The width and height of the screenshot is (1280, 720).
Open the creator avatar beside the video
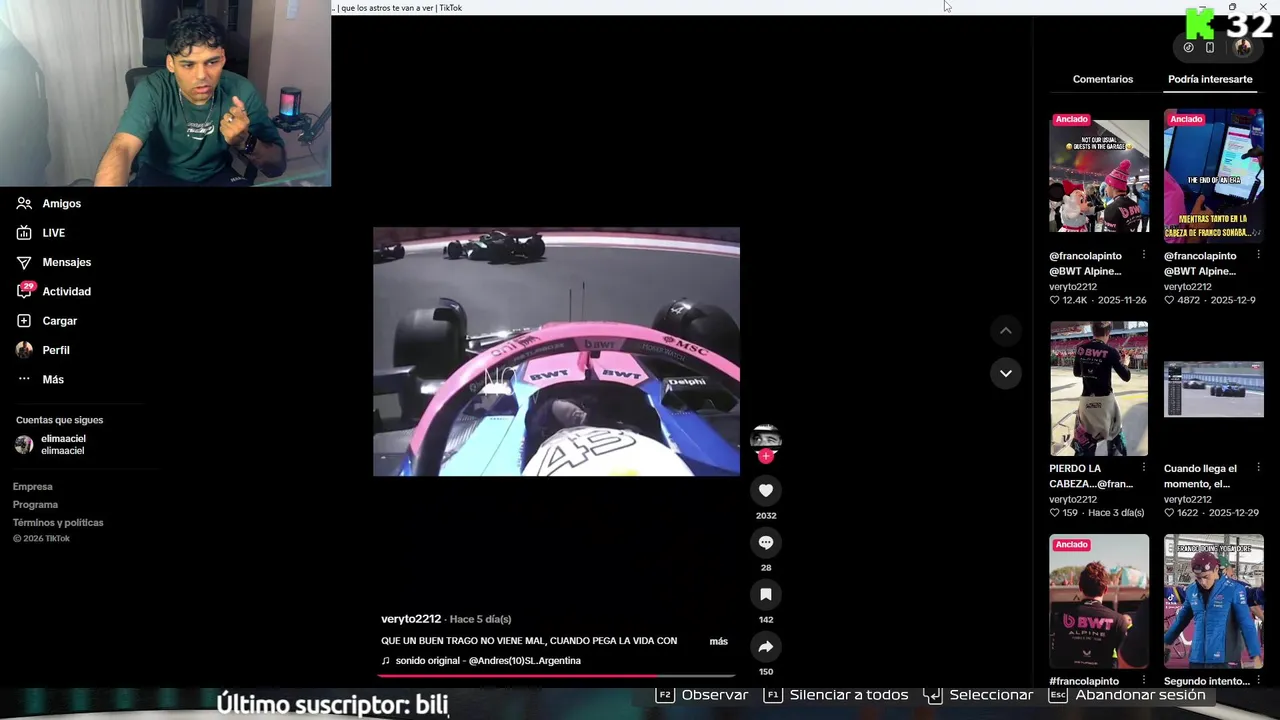click(765, 438)
